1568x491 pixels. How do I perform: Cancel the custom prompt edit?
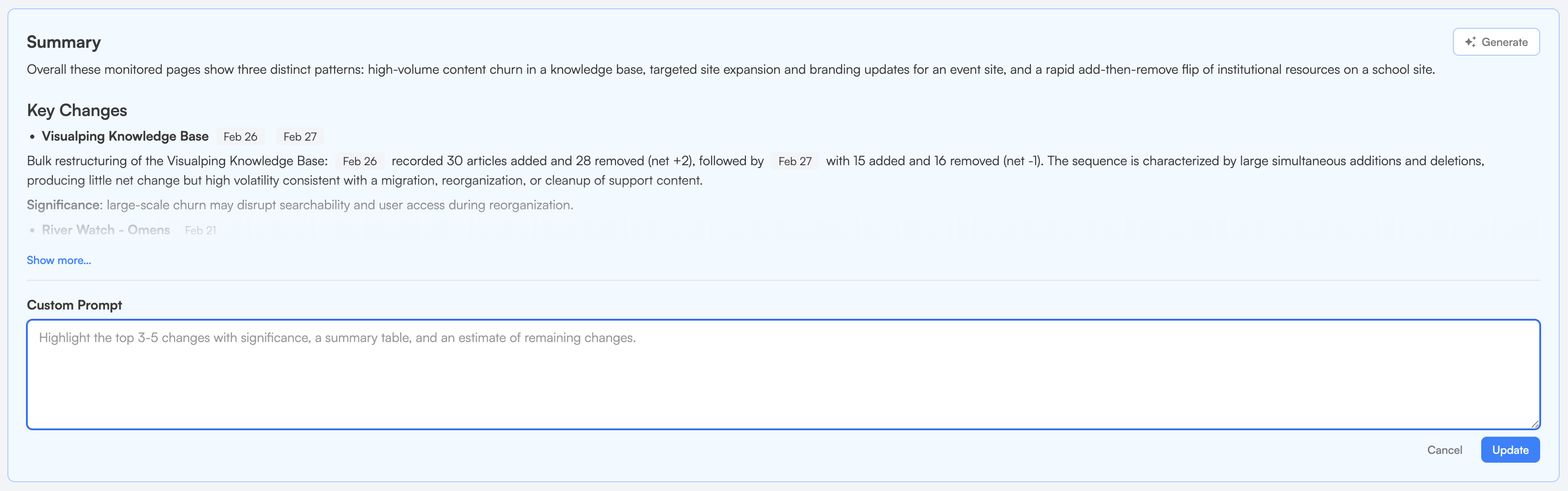(1444, 450)
